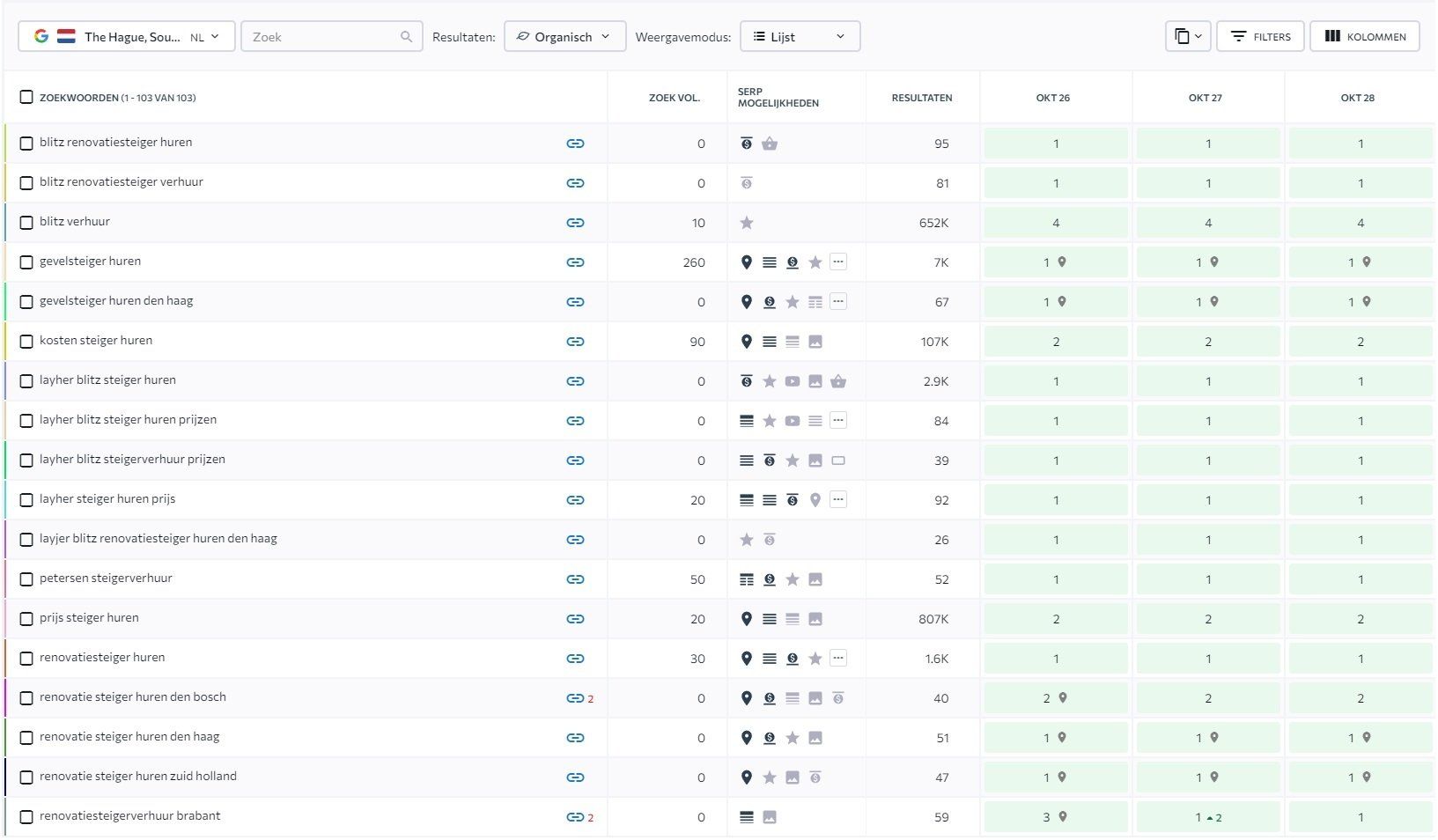Click shopping basket SERP icon for blitz renovatiesteiger huren
Image resolution: width=1438 pixels, height=840 pixels.
point(770,144)
